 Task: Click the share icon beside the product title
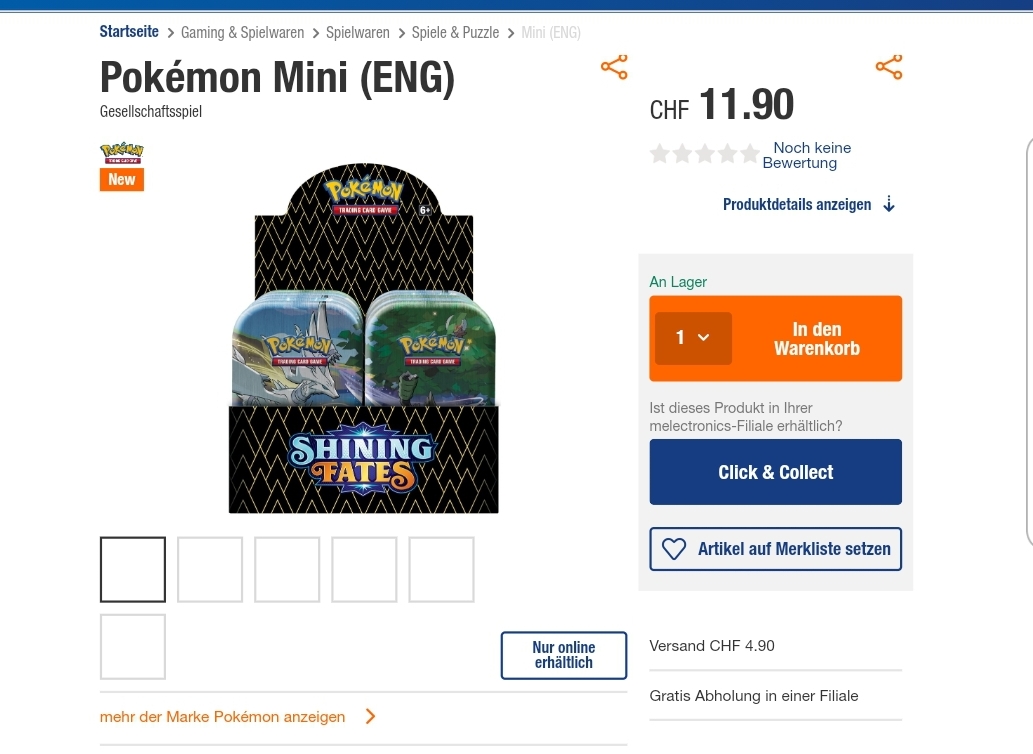pos(614,68)
